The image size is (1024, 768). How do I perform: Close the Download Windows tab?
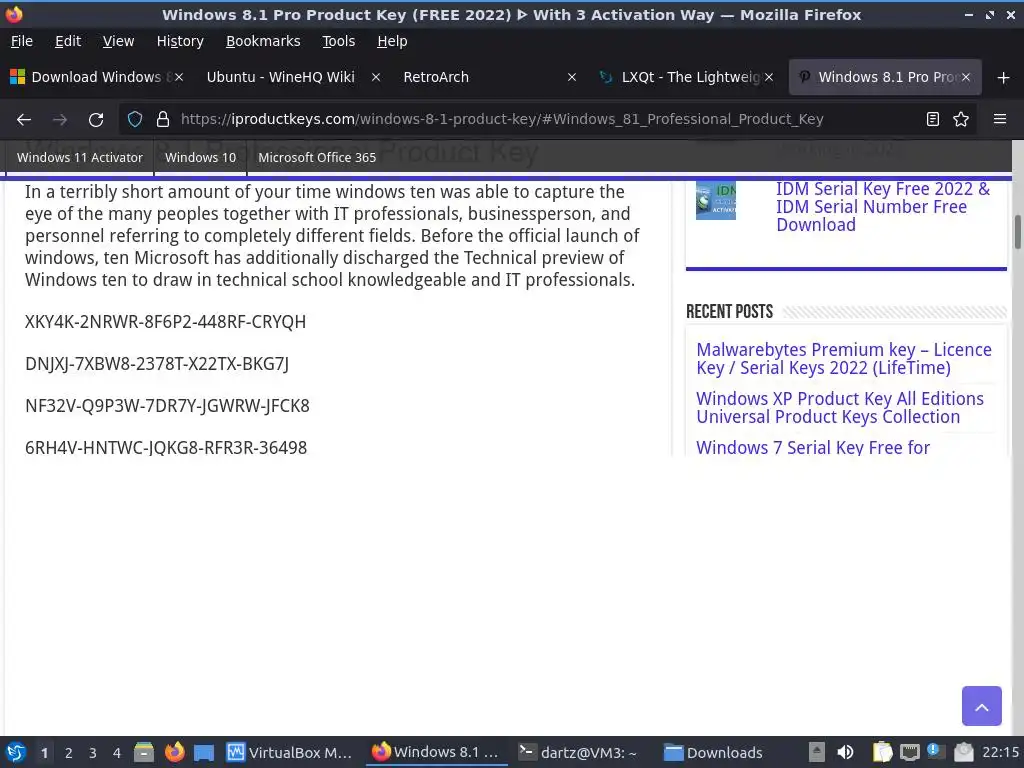pyautogui.click(x=179, y=77)
